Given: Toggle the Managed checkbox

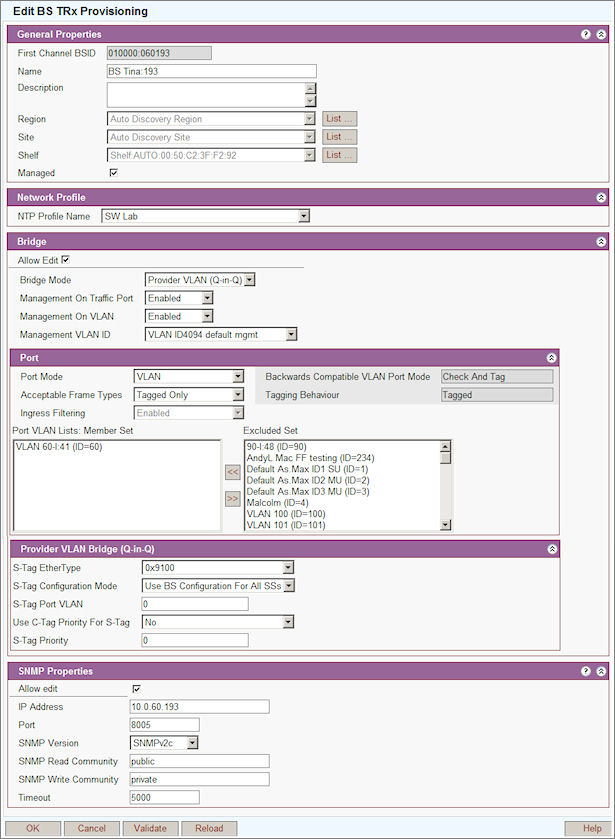Looking at the screenshot, I should point(113,173).
